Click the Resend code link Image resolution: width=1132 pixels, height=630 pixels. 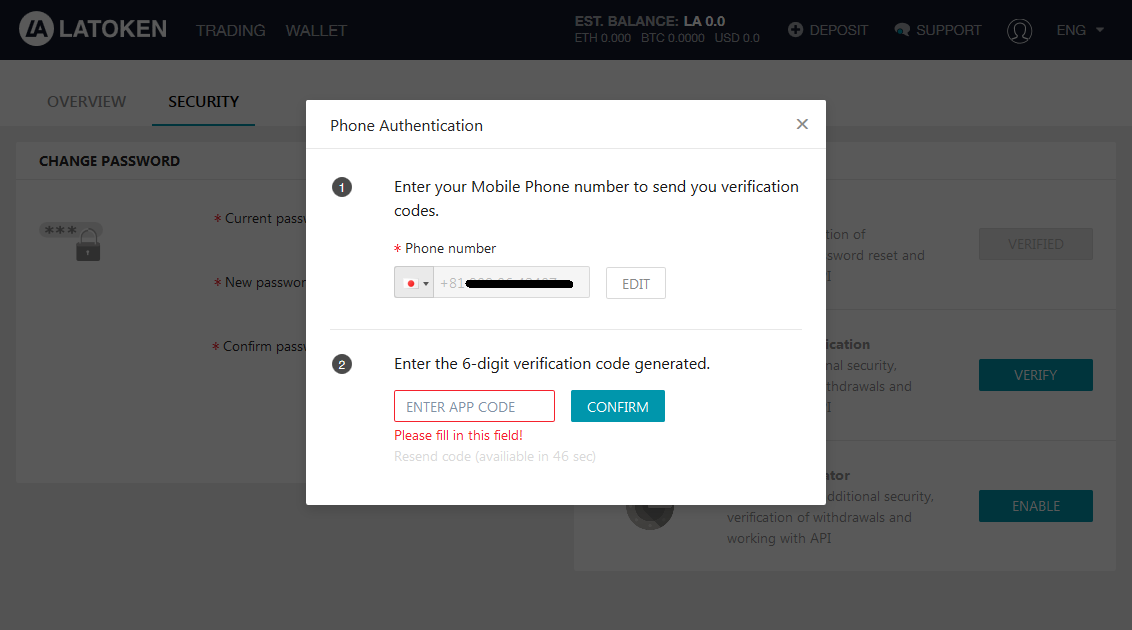click(495, 456)
